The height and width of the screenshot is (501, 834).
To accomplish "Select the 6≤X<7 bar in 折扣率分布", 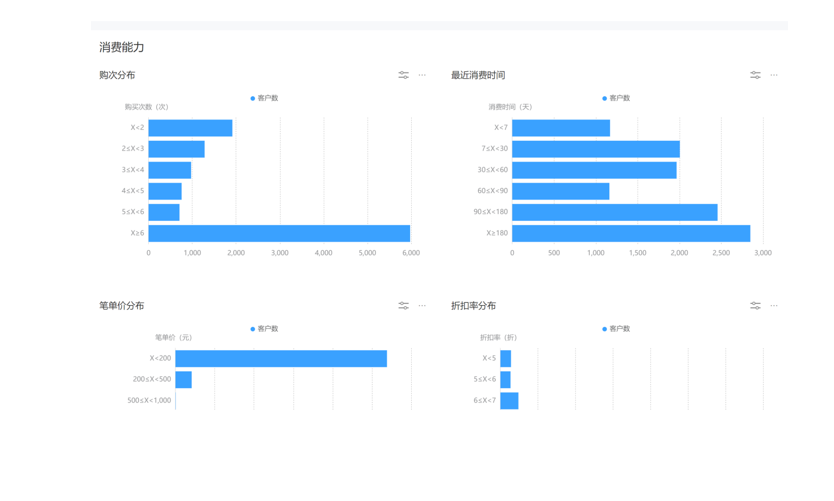I will [x=509, y=401].
